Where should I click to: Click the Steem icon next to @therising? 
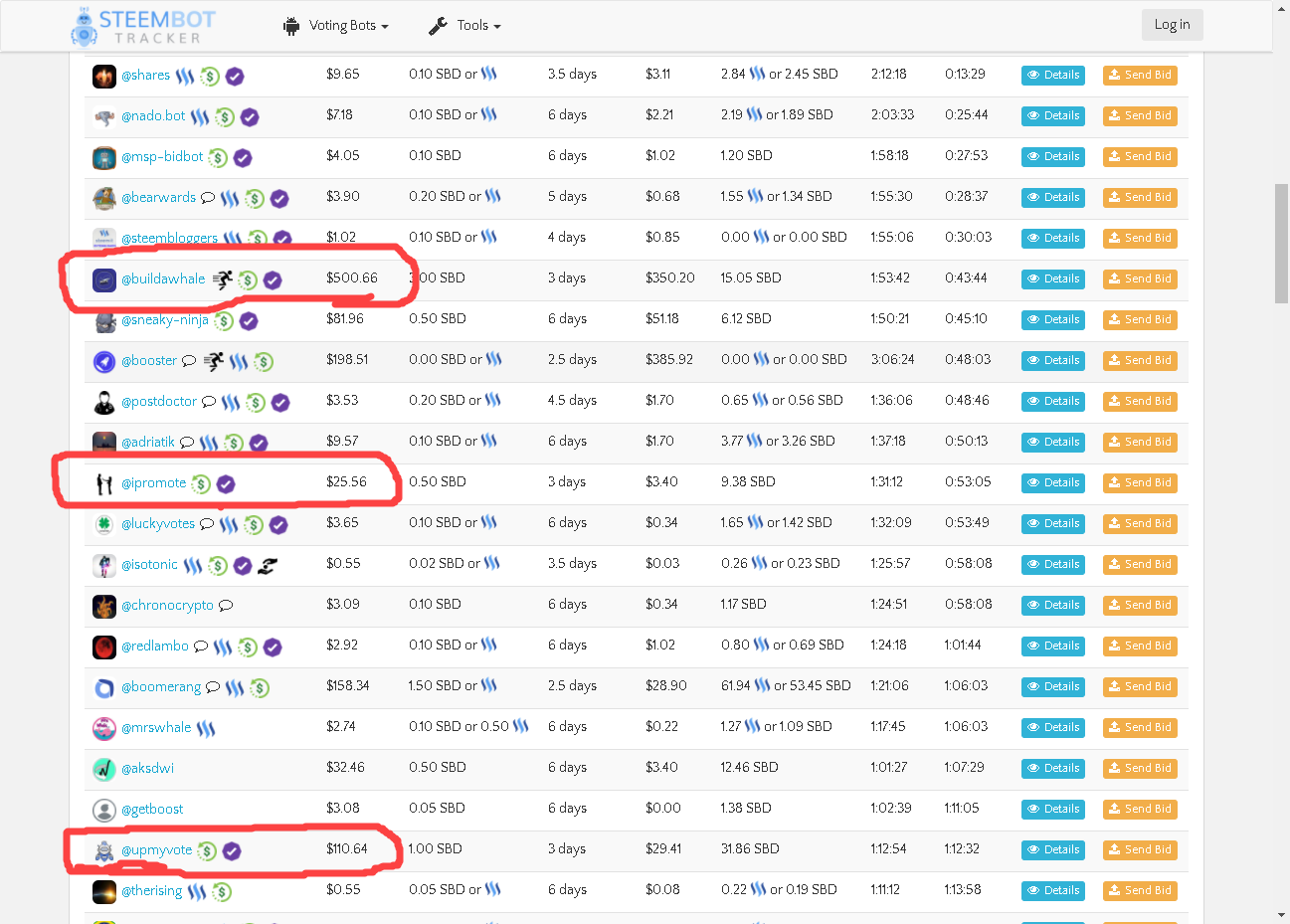[197, 892]
